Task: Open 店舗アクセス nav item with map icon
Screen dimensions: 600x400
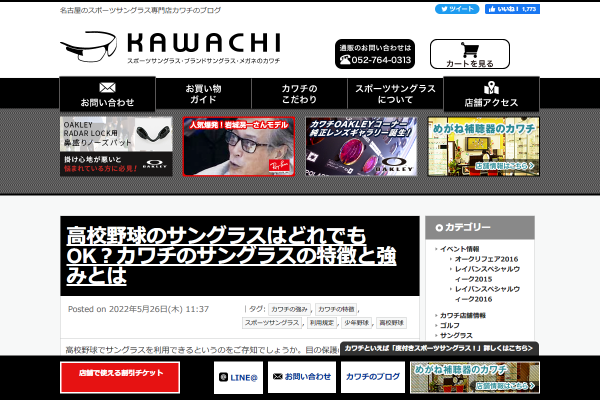Action: (491, 94)
